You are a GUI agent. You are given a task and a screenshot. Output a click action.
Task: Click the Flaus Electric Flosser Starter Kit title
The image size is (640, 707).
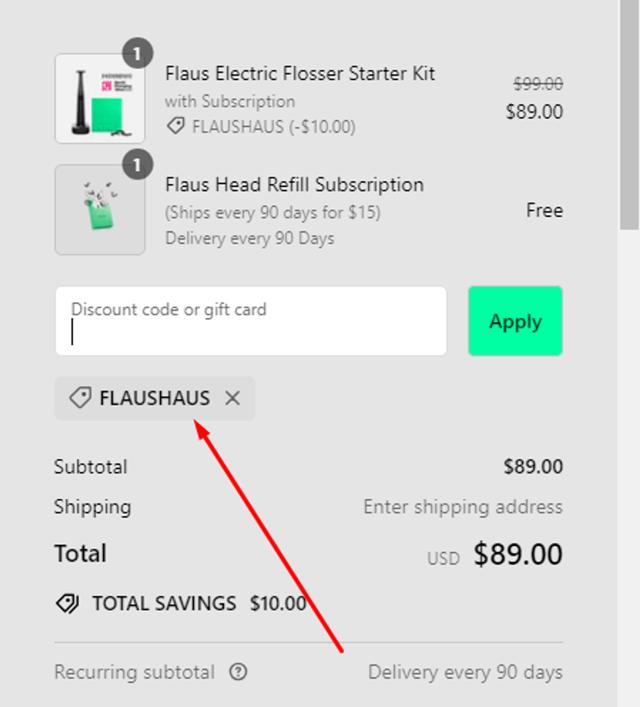(300, 73)
